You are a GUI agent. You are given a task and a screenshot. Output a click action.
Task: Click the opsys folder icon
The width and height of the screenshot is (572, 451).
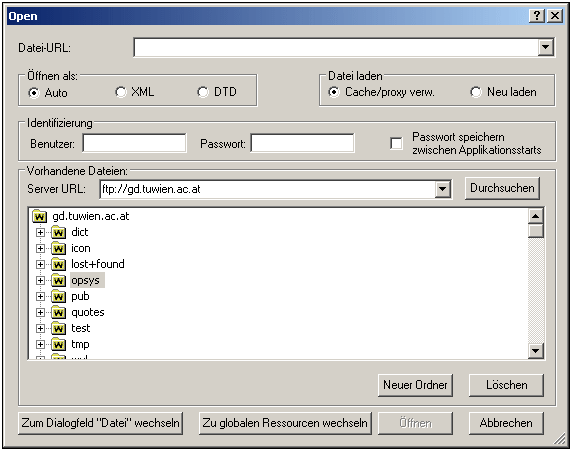tap(58, 280)
